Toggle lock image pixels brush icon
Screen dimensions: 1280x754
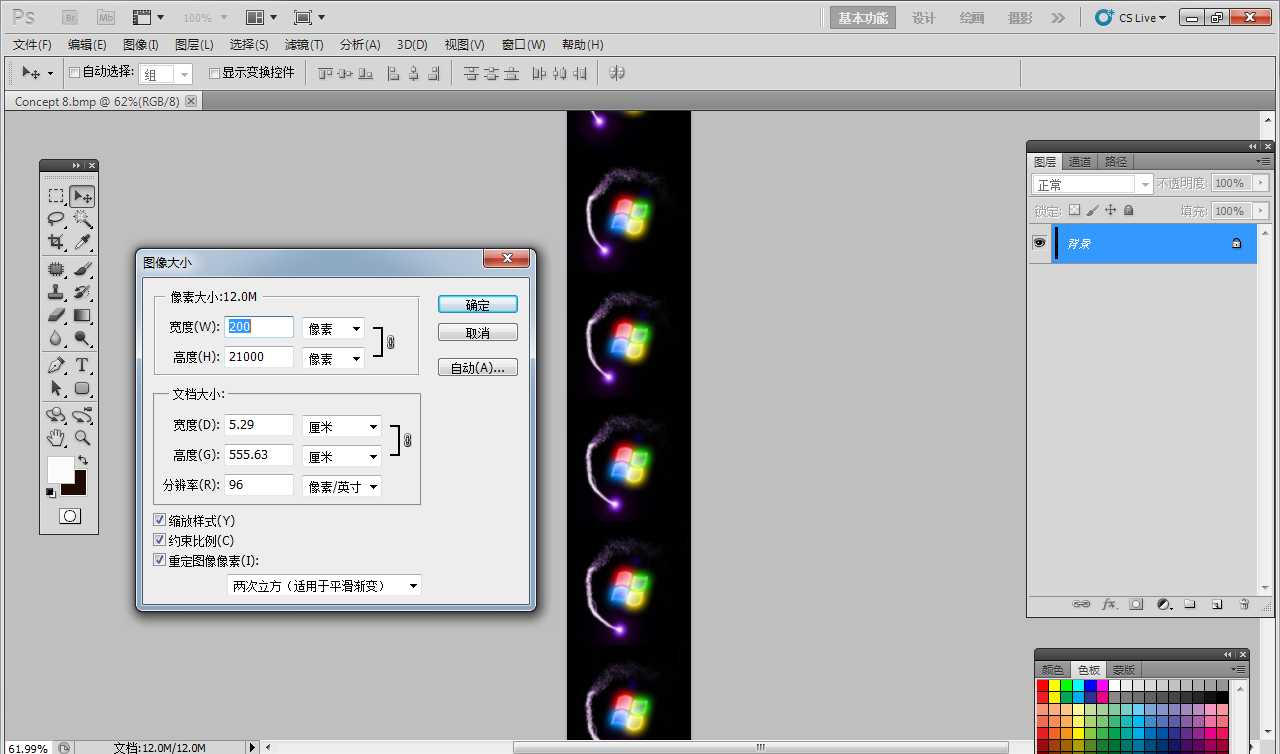1092,210
